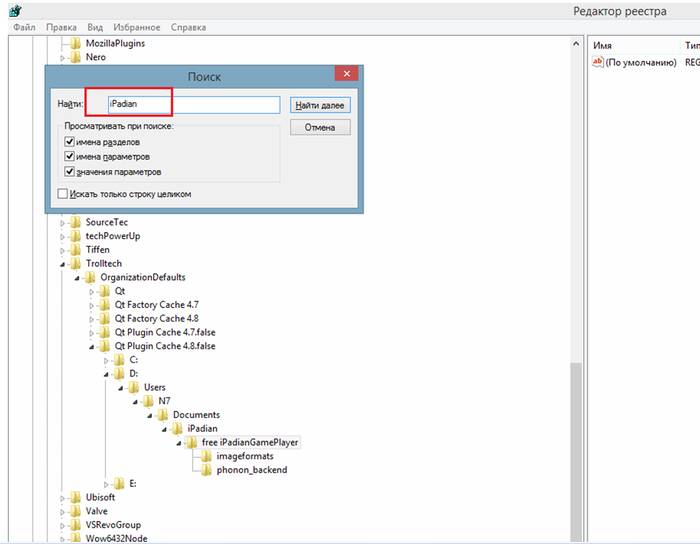Click the (По умолчанию) string value icon
This screenshot has height=544, width=700.
pos(599,62)
